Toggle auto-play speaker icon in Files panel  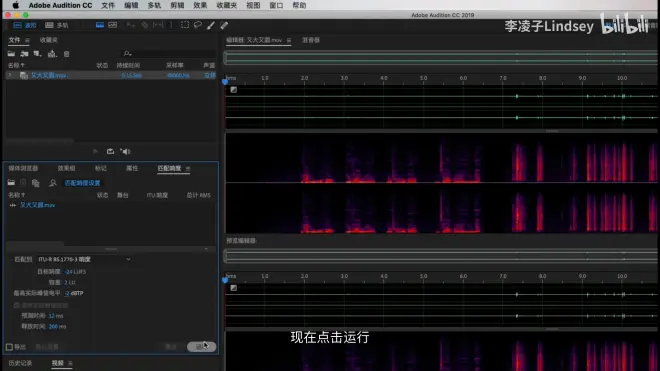(x=125, y=152)
